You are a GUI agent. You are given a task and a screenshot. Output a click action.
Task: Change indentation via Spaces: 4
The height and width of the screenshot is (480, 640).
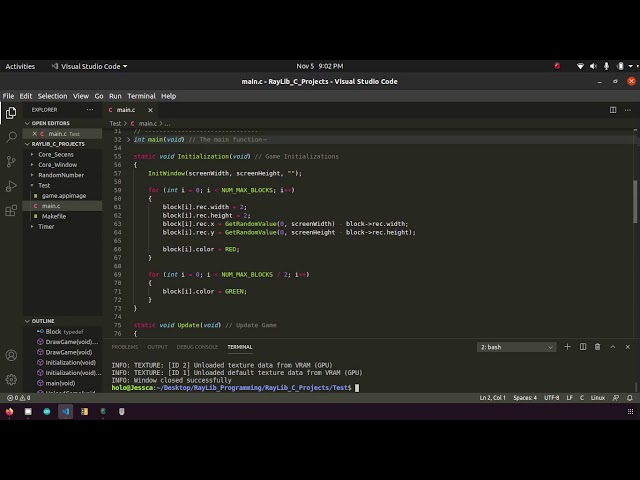tap(525, 398)
